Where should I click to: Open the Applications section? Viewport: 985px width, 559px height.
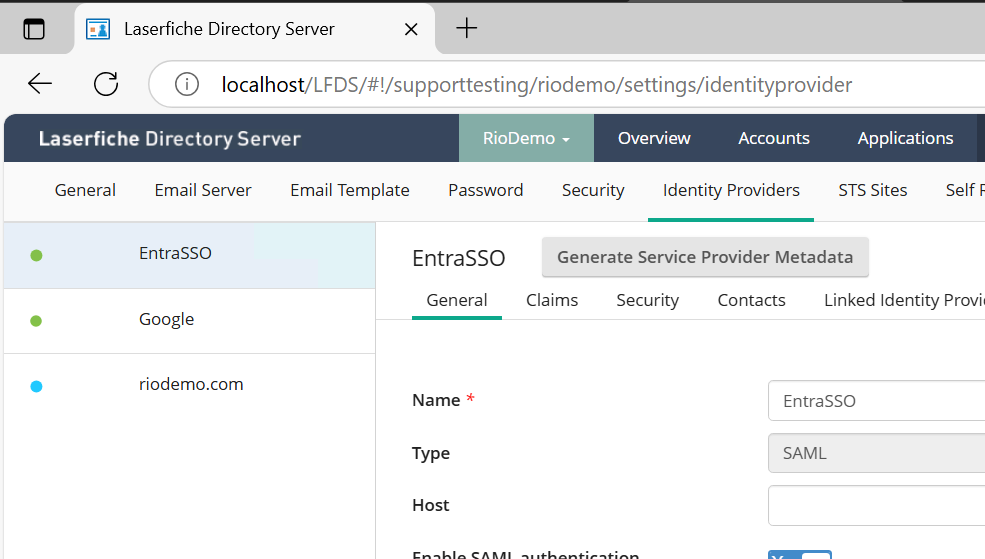(905, 138)
